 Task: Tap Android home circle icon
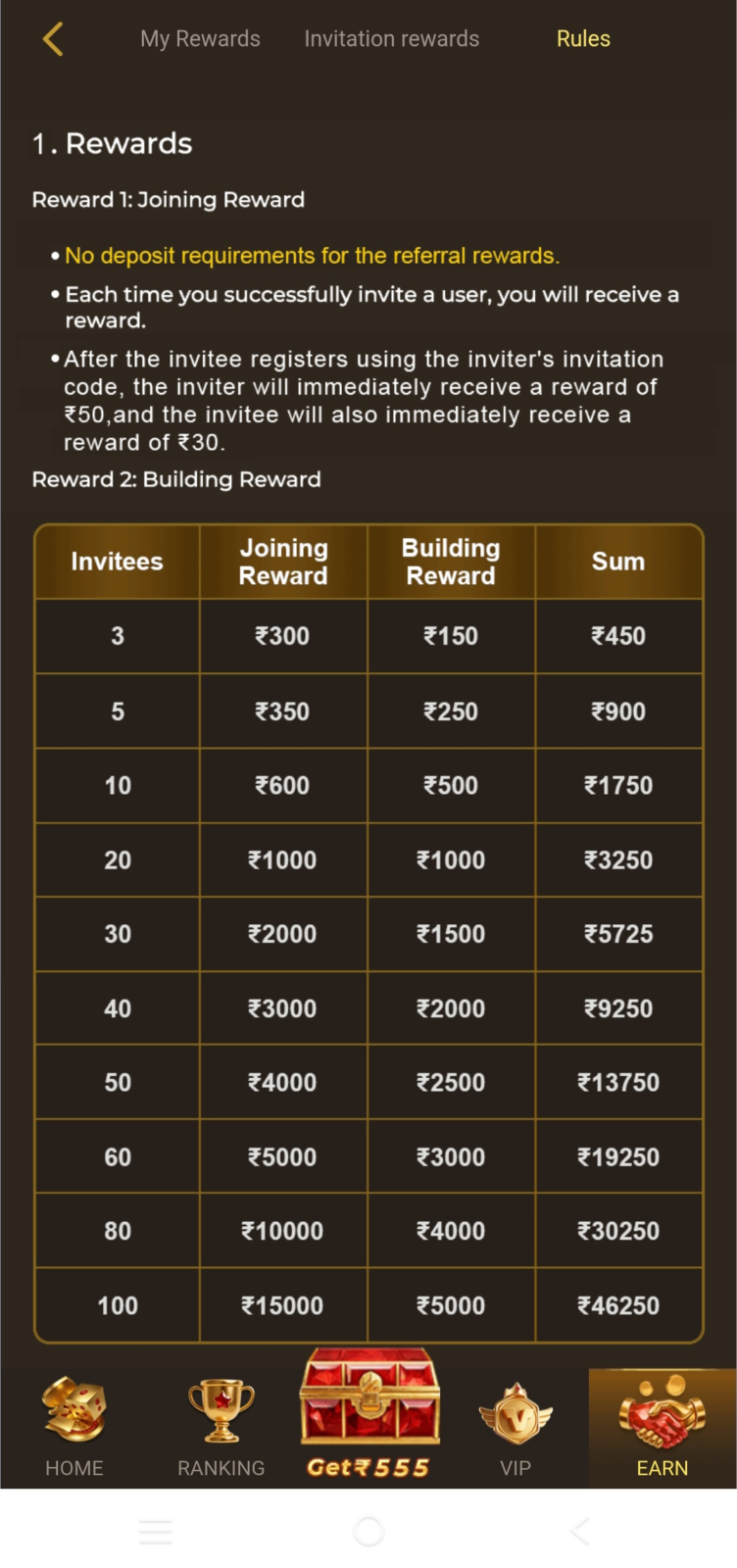(368, 1532)
